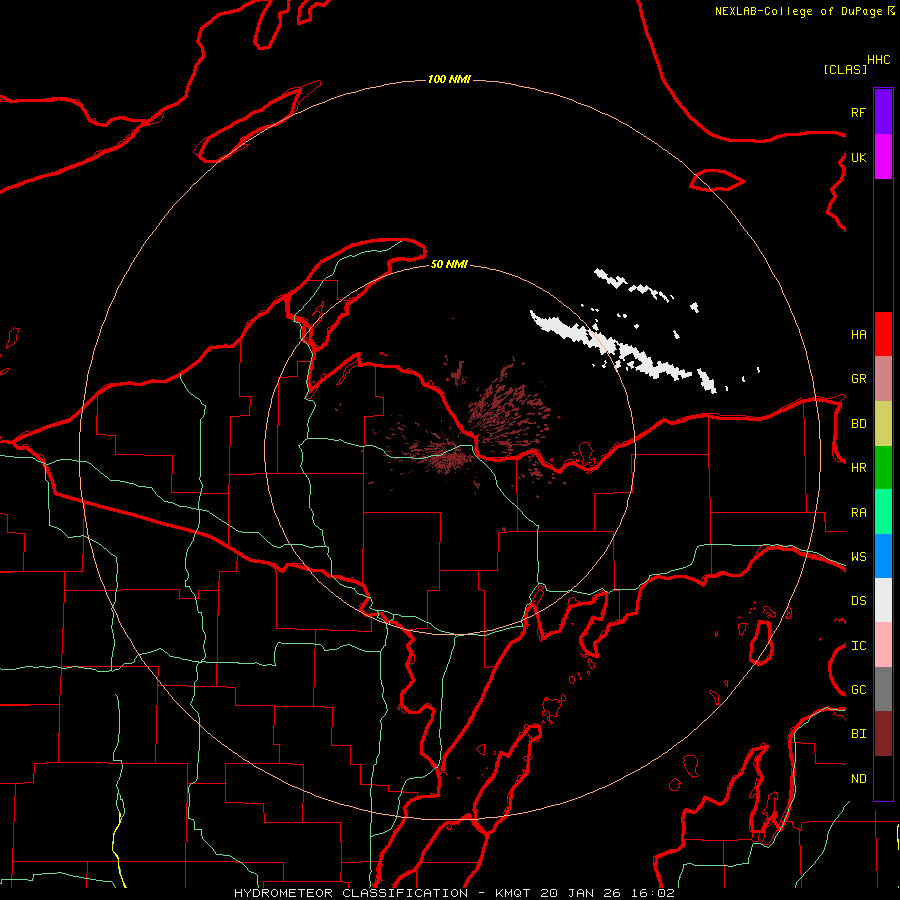The image size is (900, 900).
Task: Click the KMQT station identifier
Action: click(513, 893)
